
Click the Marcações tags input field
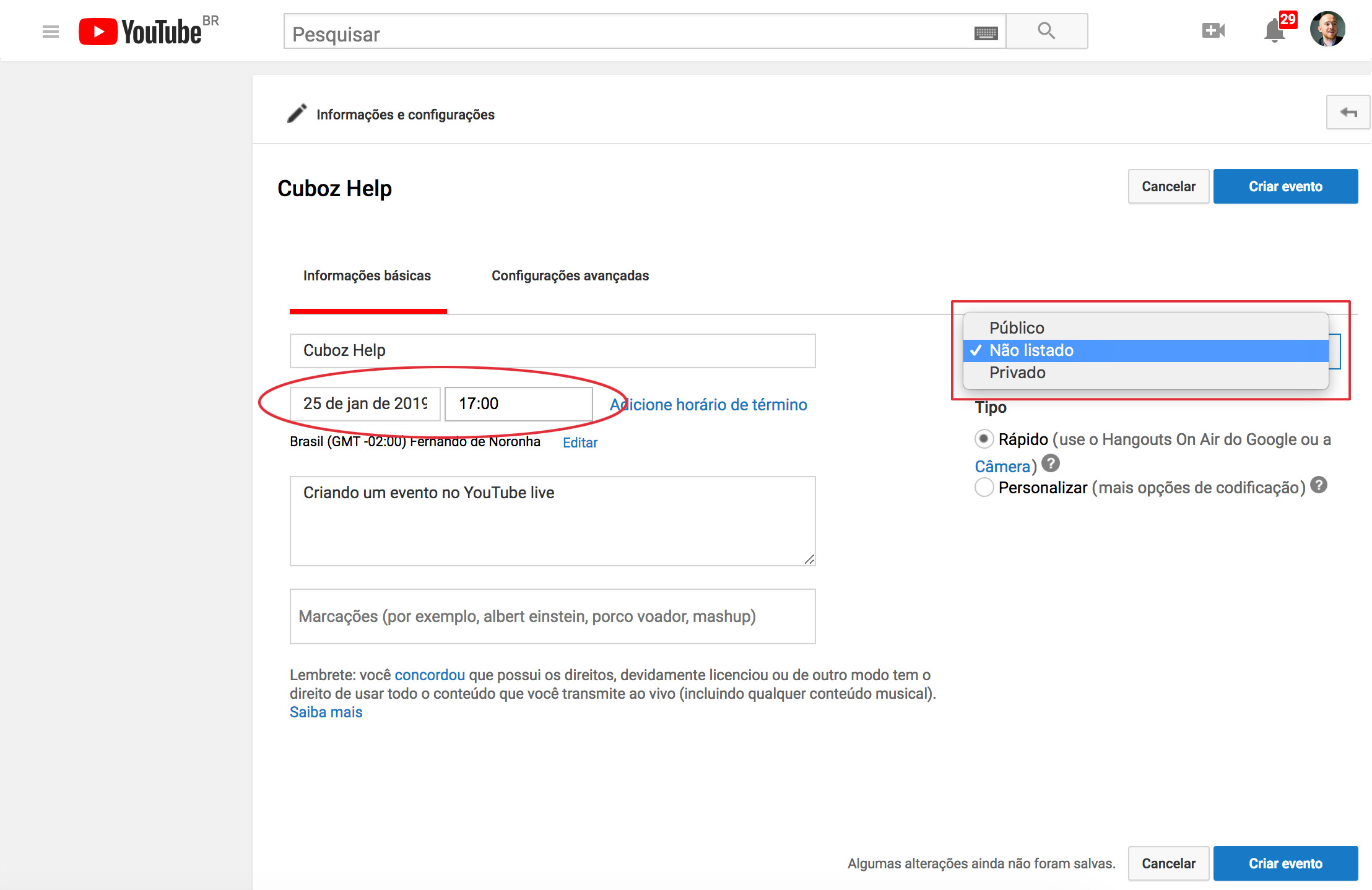552,616
